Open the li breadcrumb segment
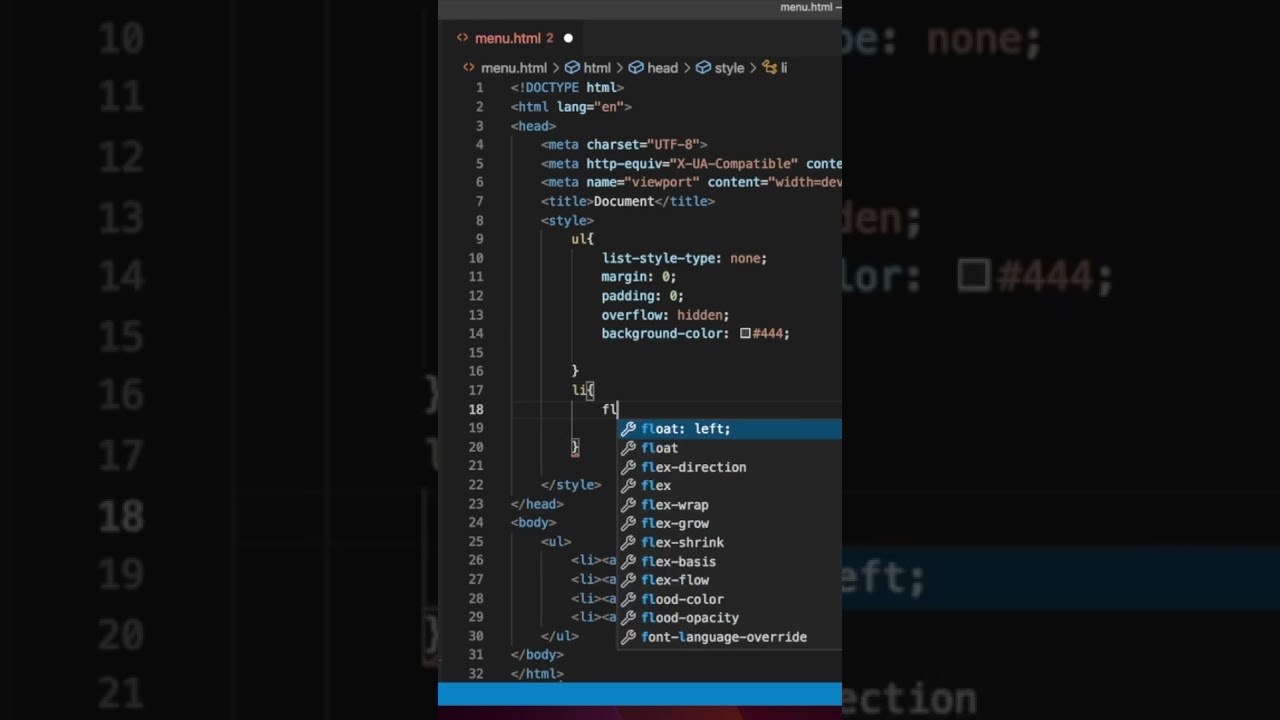 775,68
